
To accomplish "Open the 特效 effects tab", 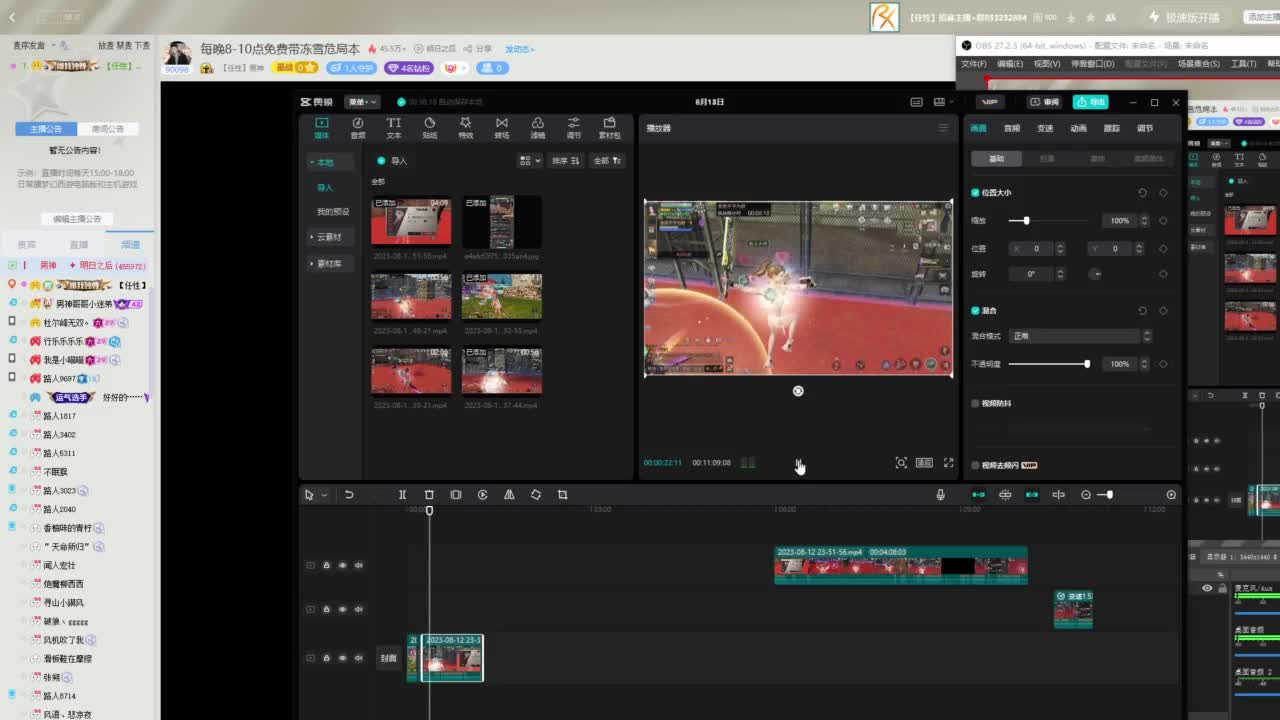I will pyautogui.click(x=465, y=127).
